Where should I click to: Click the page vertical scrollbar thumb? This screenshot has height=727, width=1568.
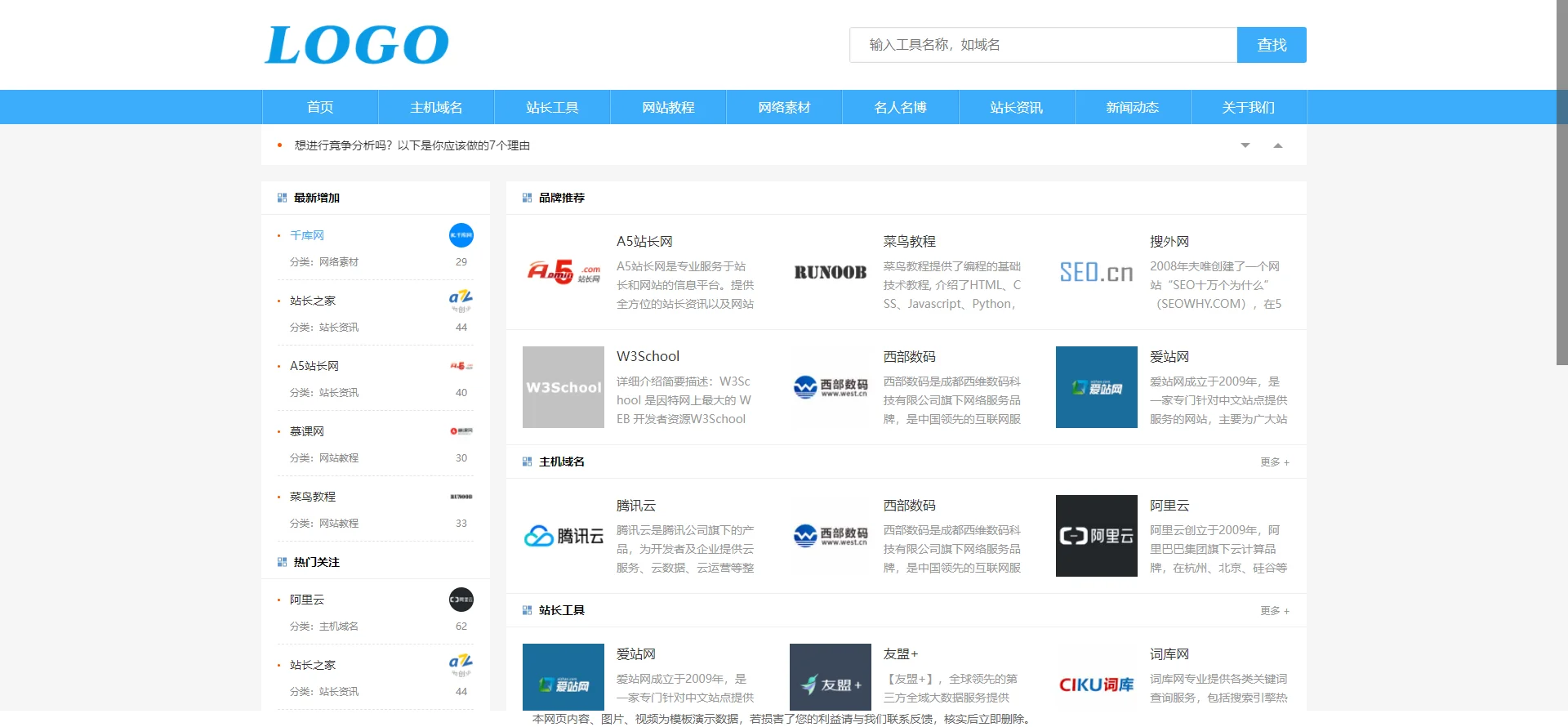click(1561, 182)
